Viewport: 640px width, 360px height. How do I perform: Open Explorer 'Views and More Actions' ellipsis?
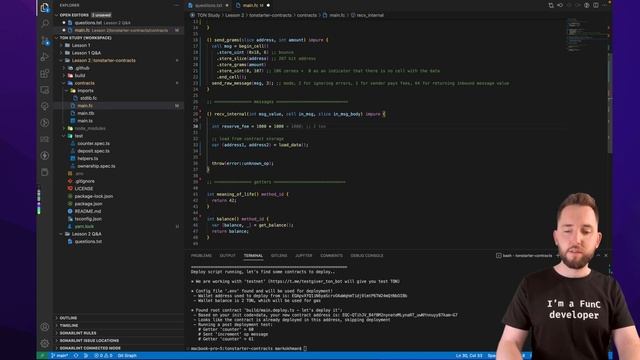pyautogui.click(x=177, y=5)
